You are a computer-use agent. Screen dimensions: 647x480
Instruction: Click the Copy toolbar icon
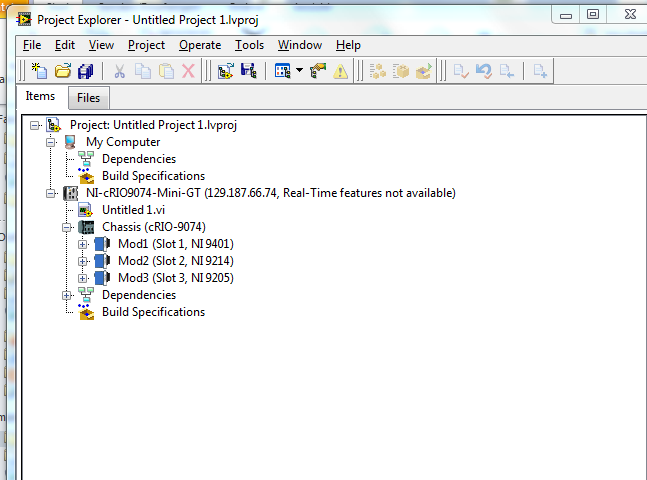pyautogui.click(x=143, y=71)
